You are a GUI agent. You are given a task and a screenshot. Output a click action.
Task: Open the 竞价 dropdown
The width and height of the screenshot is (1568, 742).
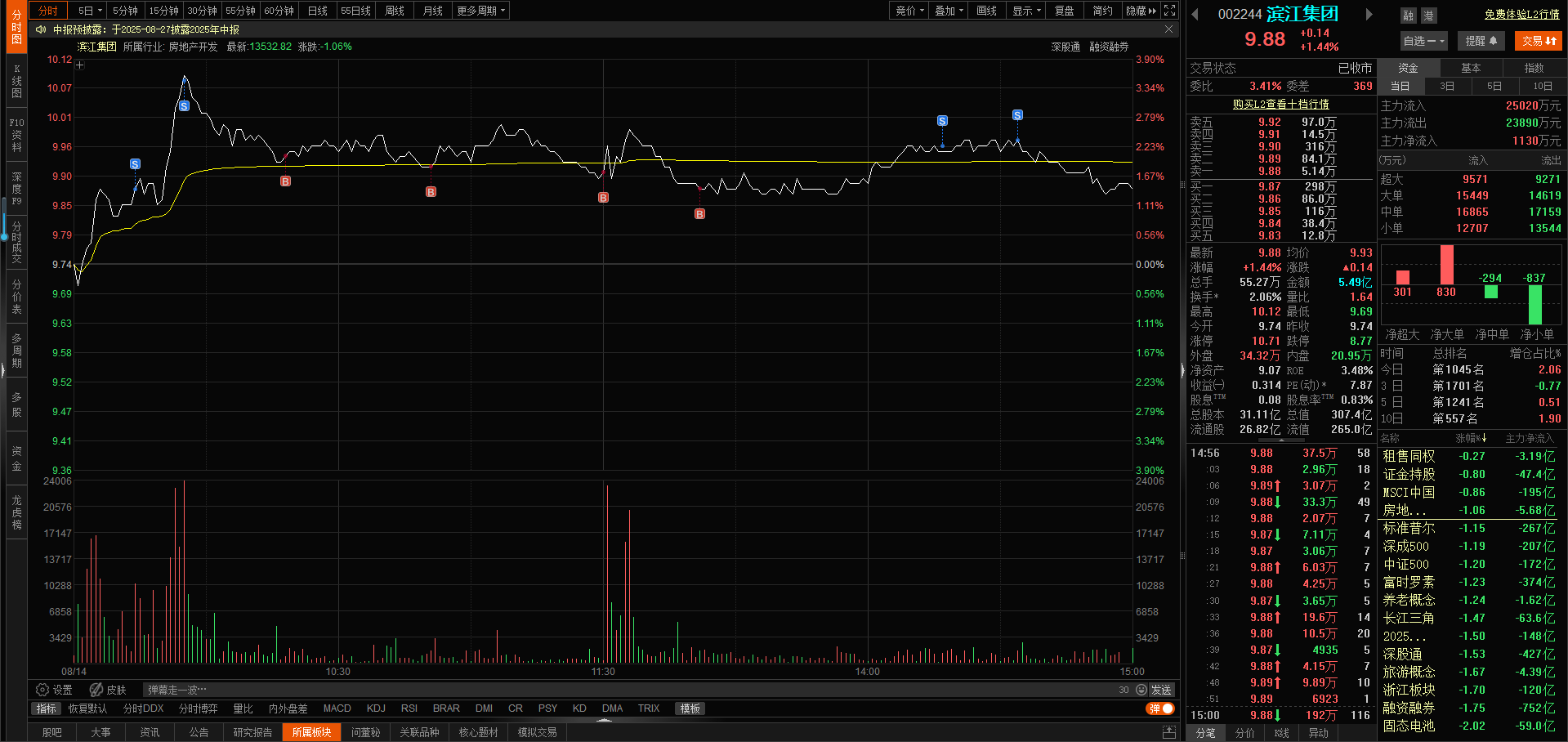pos(909,11)
